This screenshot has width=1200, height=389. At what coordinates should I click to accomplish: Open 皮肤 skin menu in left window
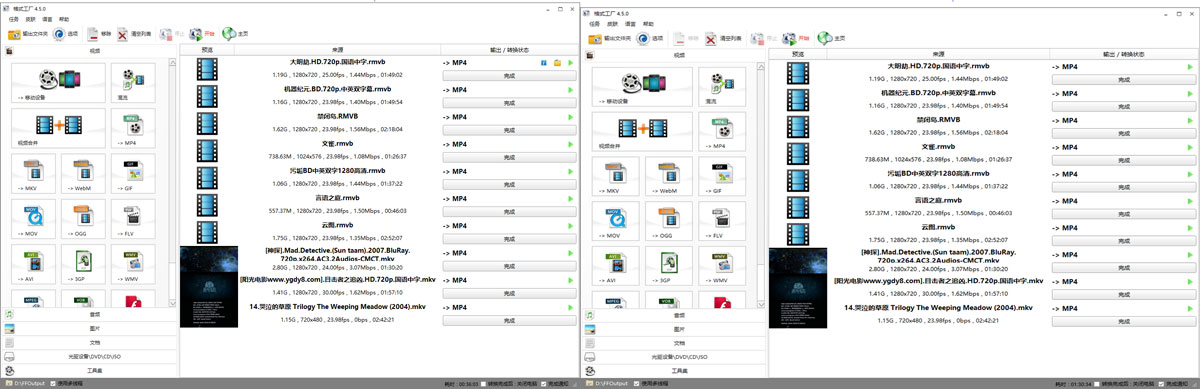pyautogui.click(x=32, y=19)
